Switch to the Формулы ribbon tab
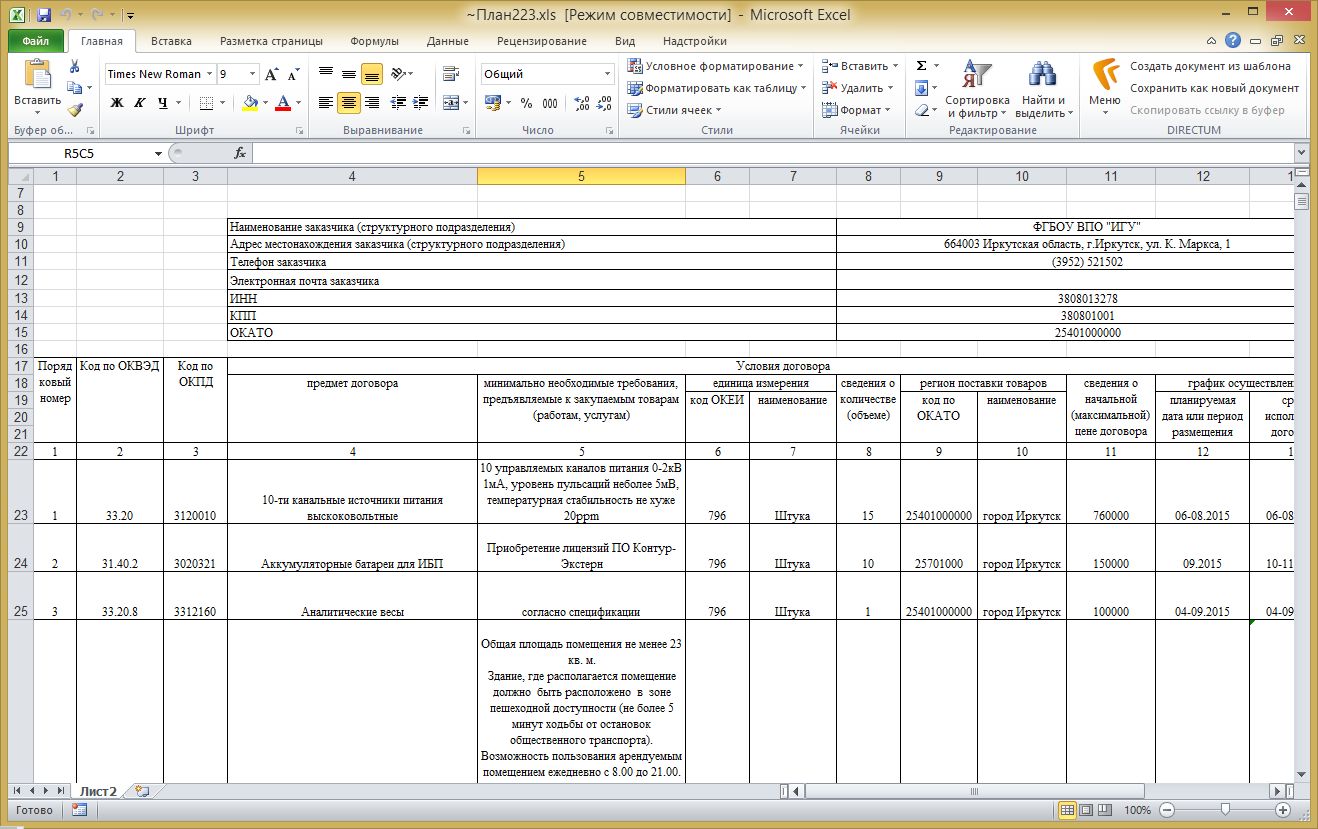This screenshot has width=1318, height=829. click(x=374, y=41)
